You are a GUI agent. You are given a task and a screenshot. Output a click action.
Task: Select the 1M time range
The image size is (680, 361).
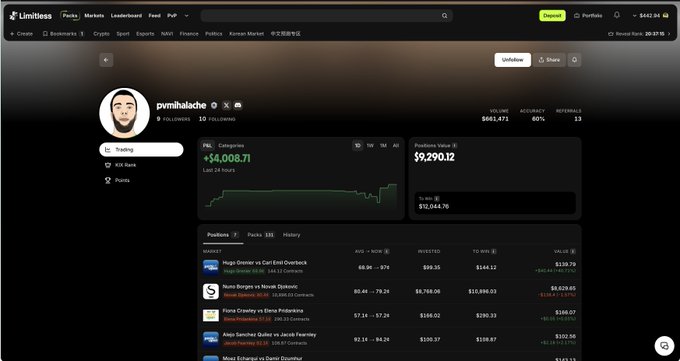point(383,146)
